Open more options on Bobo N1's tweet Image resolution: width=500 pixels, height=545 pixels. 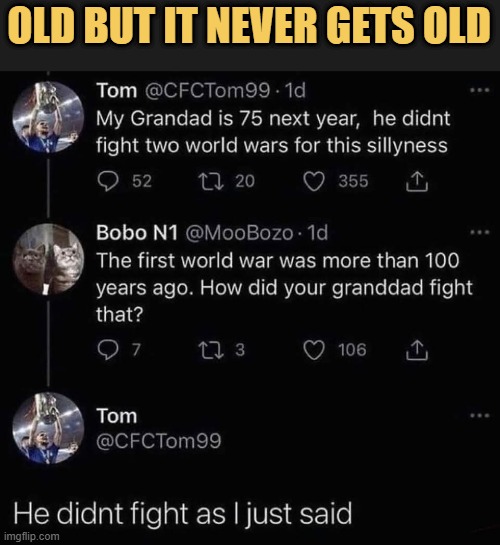click(479, 232)
